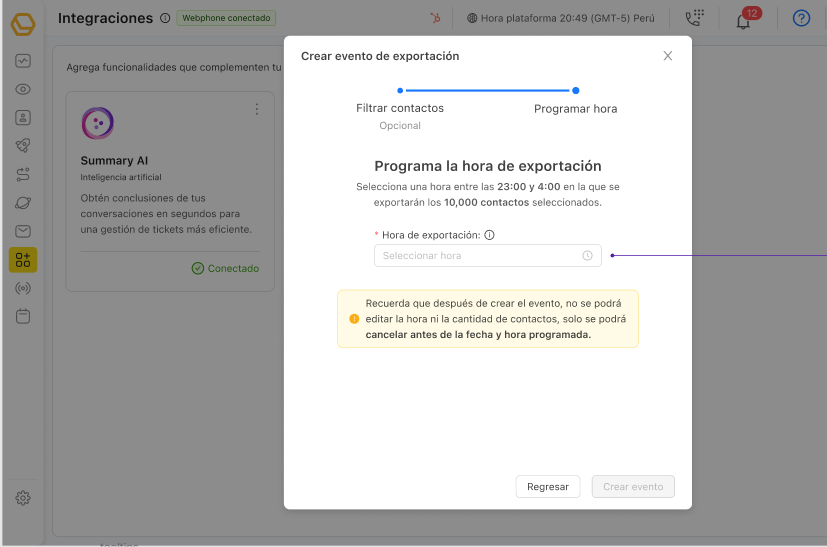Open the webphone dialpad icon

[x=693, y=18]
